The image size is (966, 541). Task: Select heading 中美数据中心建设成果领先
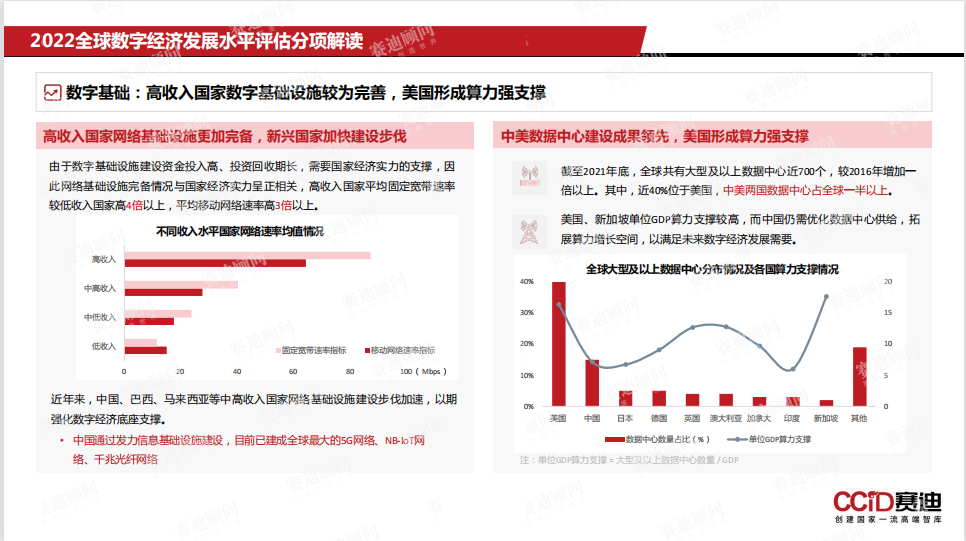click(585, 136)
